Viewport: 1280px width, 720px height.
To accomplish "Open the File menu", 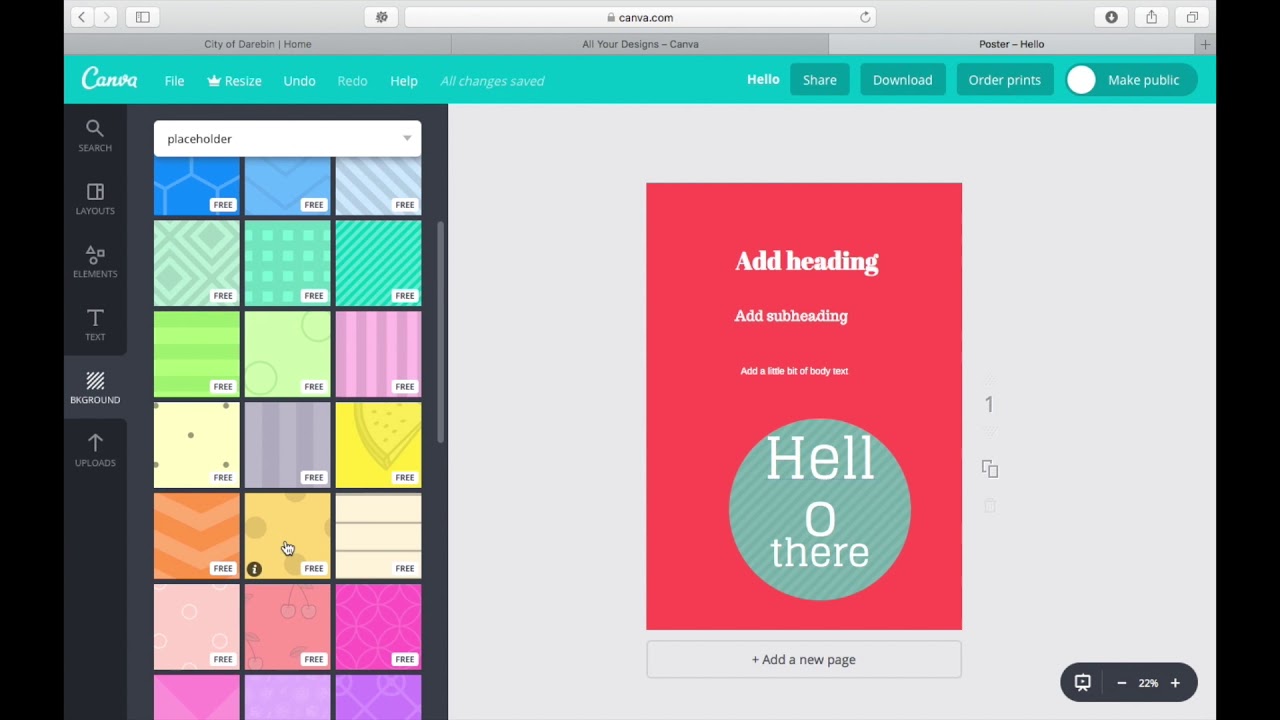I will pos(174,81).
